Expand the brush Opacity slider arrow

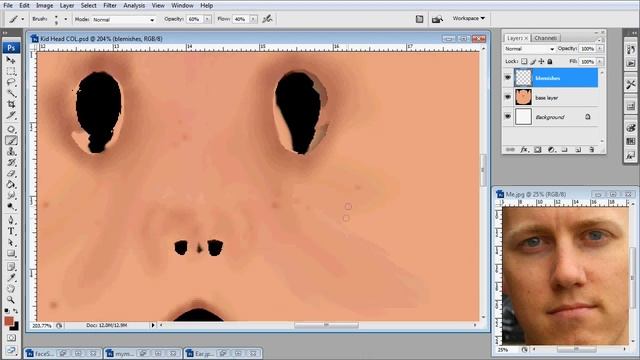(x=207, y=19)
